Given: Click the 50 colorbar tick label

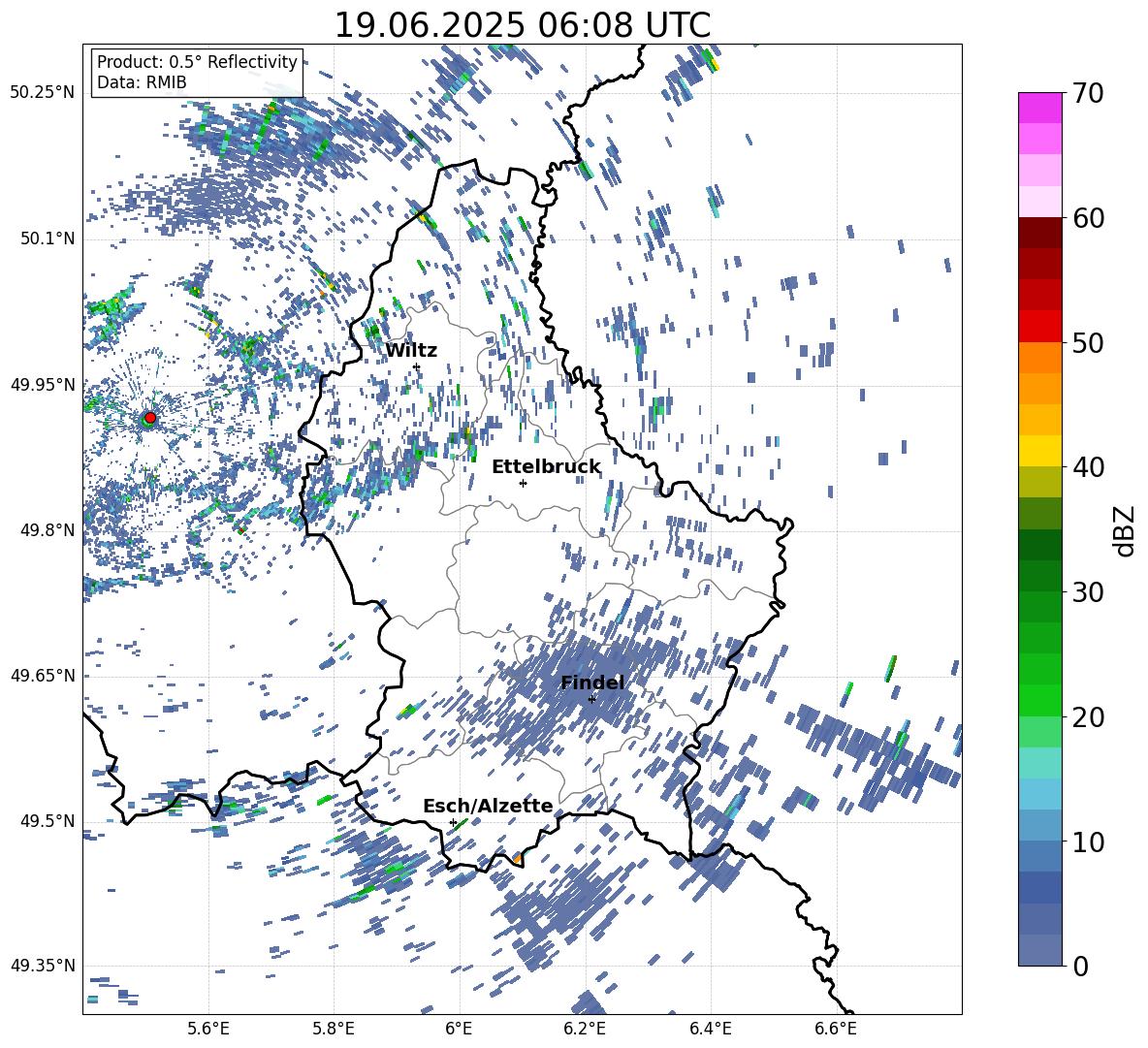Looking at the screenshot, I should tap(1089, 343).
